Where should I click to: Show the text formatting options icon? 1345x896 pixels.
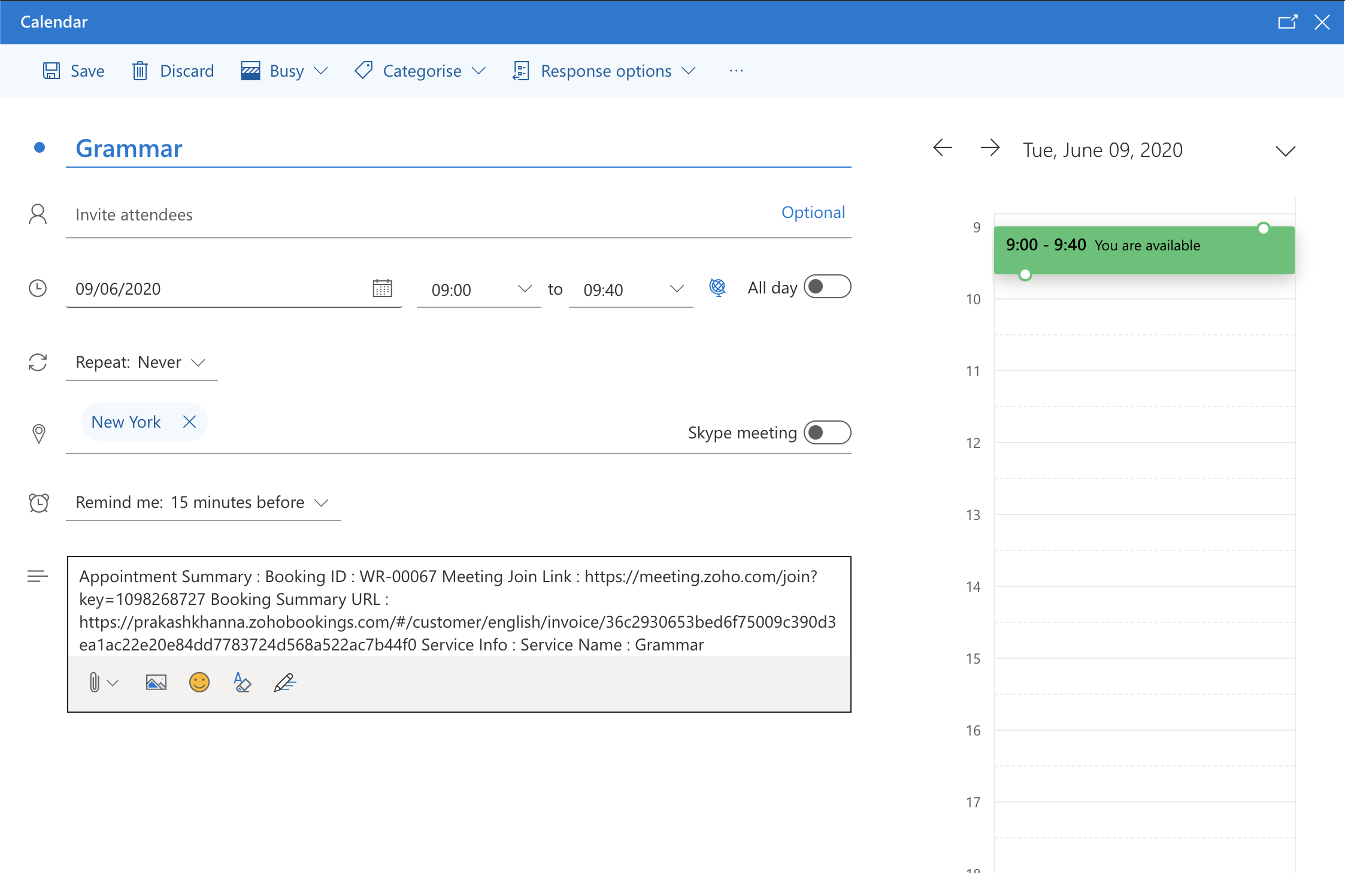(242, 682)
